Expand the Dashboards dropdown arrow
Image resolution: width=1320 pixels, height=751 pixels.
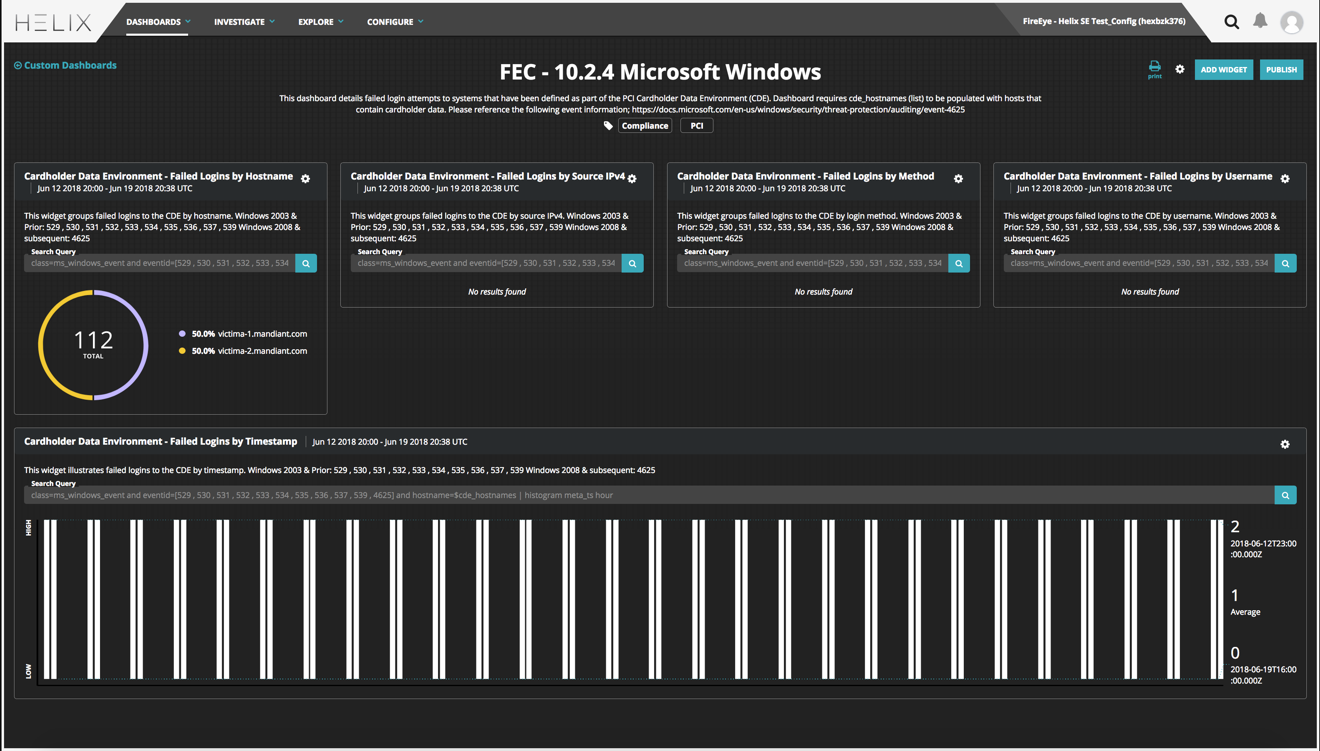(x=188, y=22)
